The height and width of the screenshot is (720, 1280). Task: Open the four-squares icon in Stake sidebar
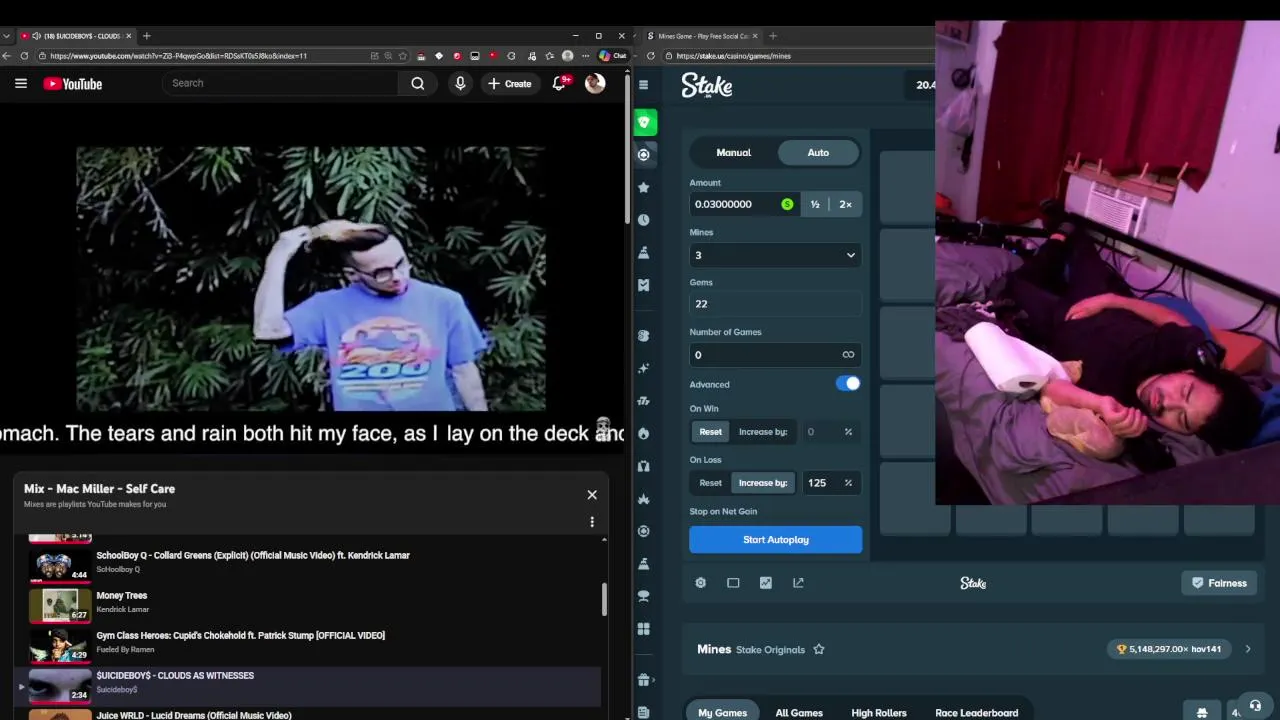[x=643, y=629]
